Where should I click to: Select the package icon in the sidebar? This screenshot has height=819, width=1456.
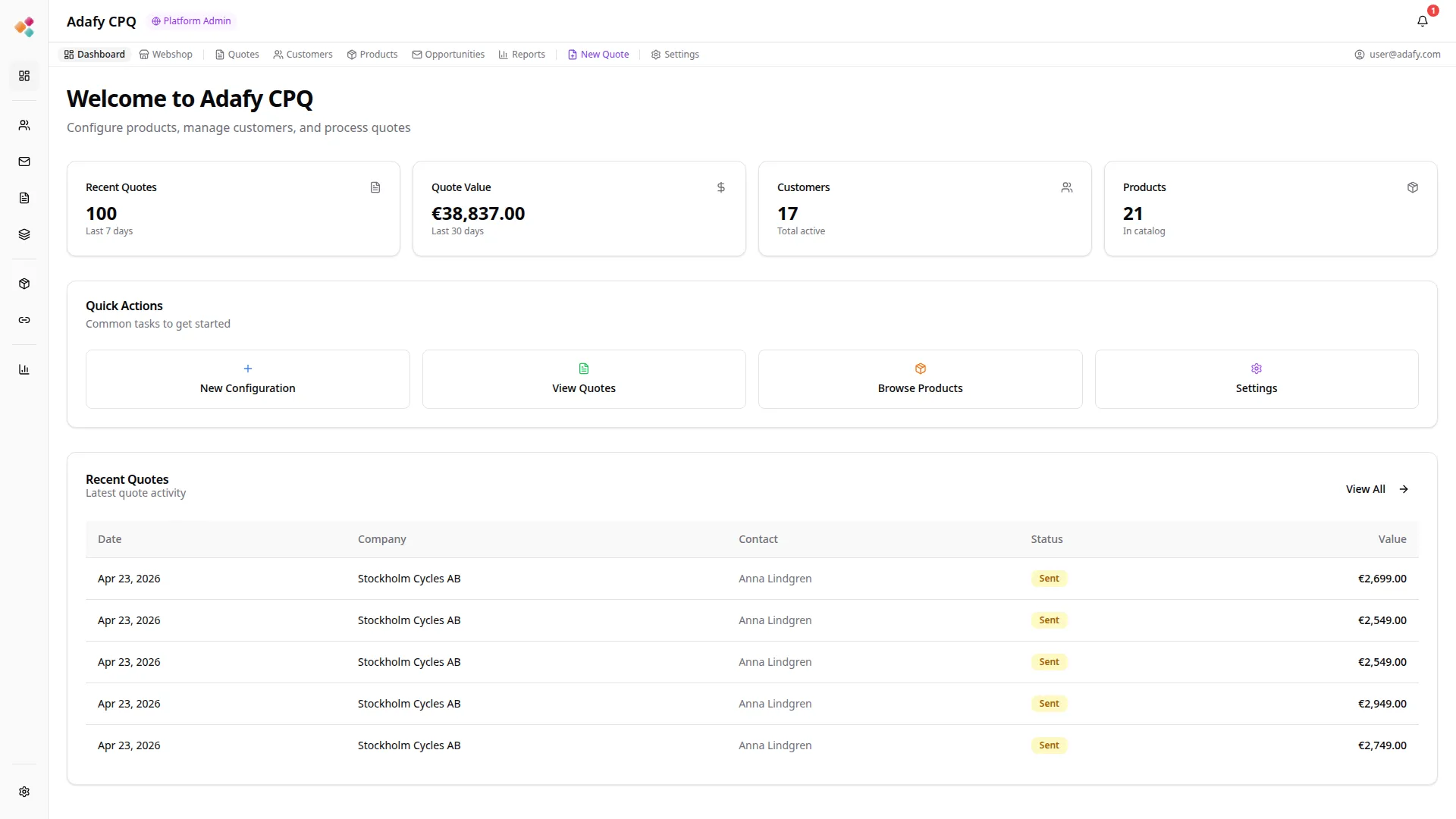click(x=24, y=284)
